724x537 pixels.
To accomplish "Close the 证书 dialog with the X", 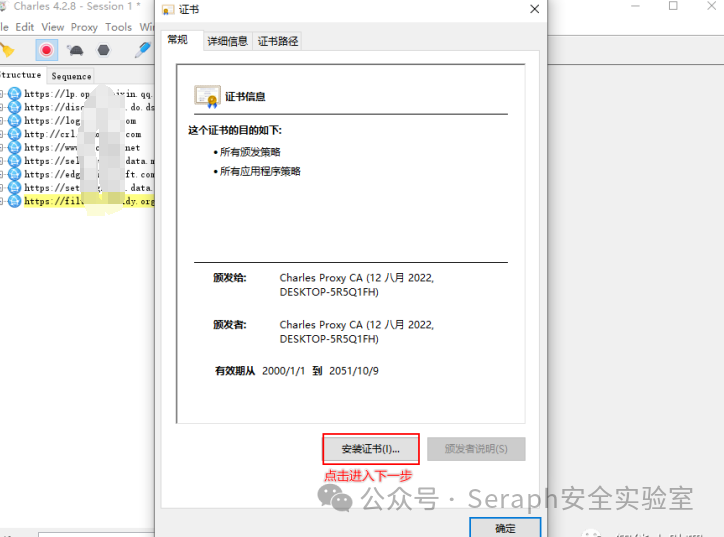I will [534, 9].
